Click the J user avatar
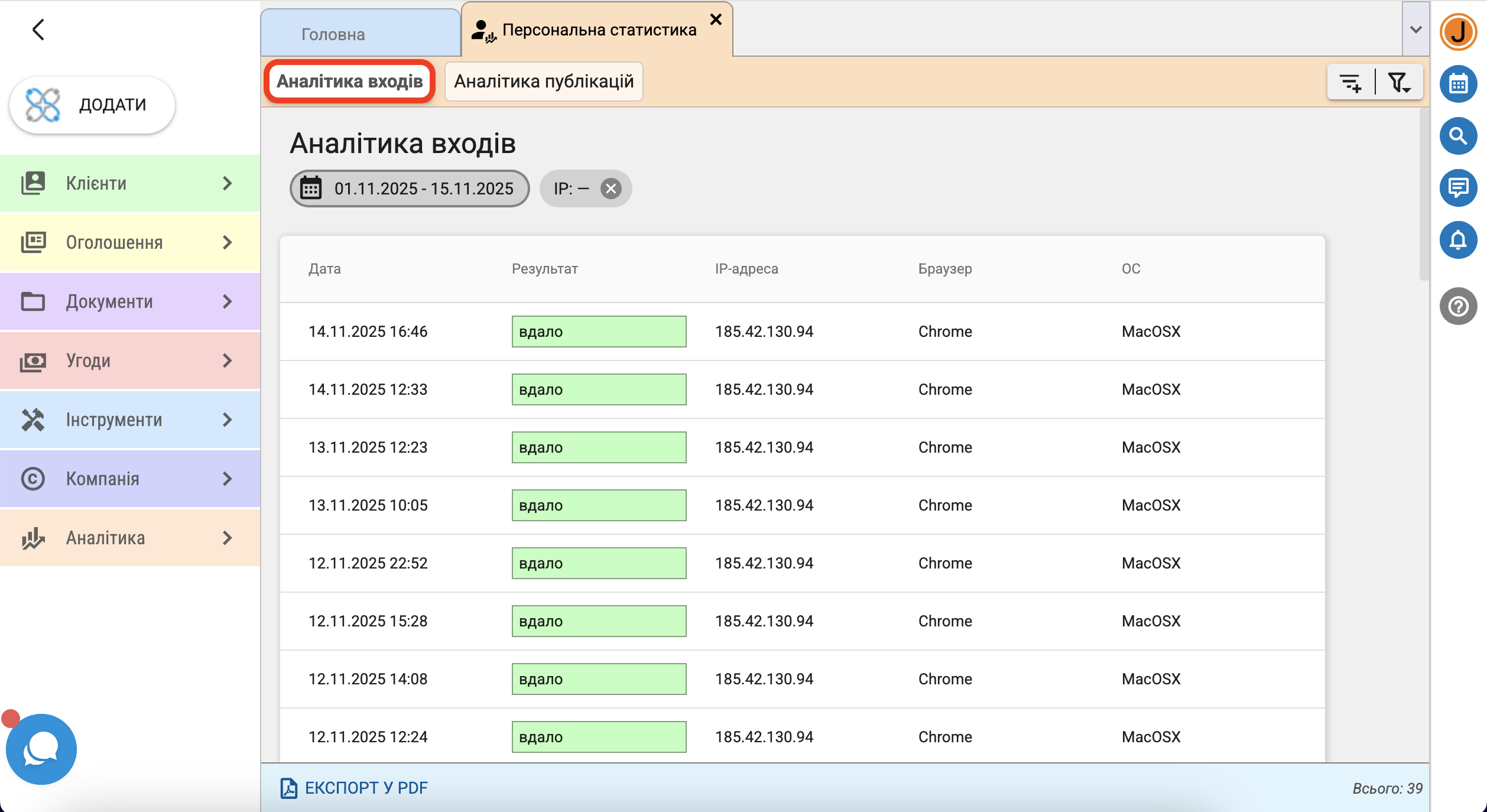Viewport: 1487px width, 812px height. 1458,32
